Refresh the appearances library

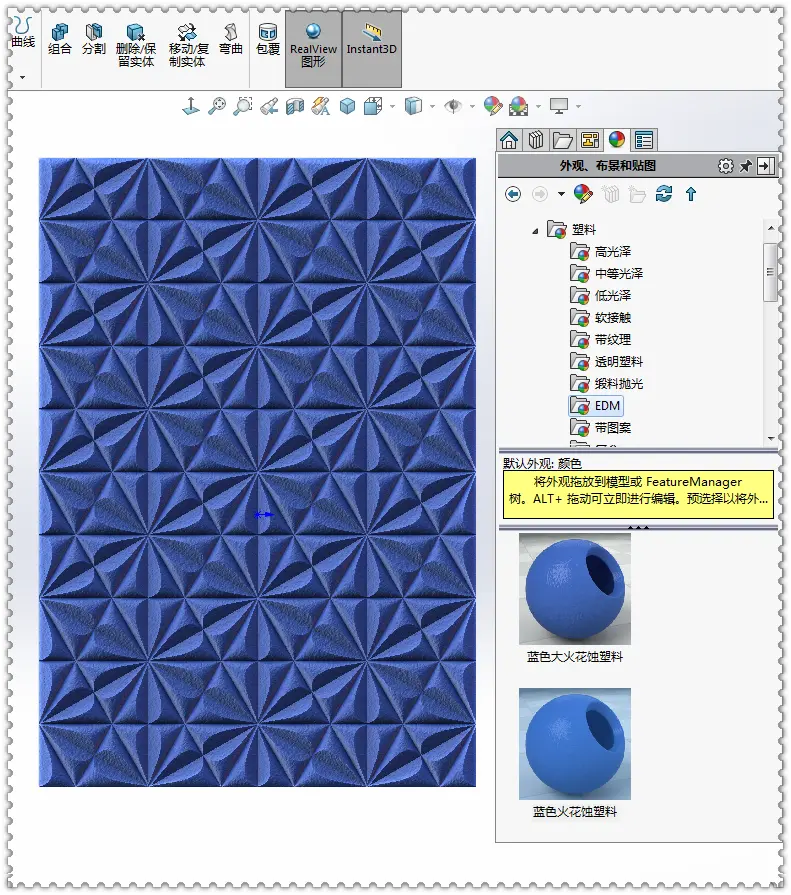664,194
